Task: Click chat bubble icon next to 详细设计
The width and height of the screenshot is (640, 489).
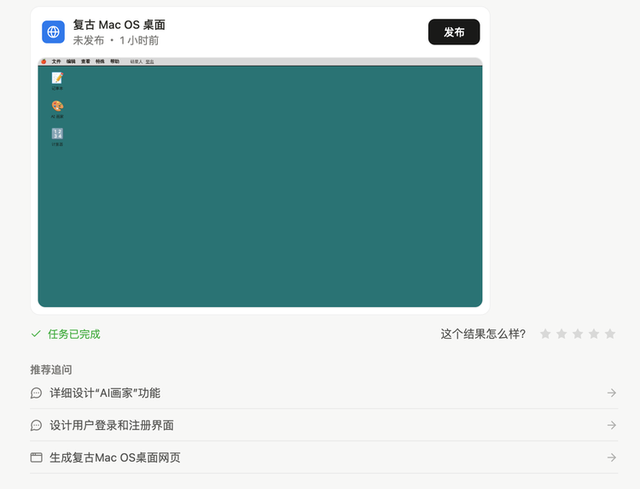Action: [36, 393]
